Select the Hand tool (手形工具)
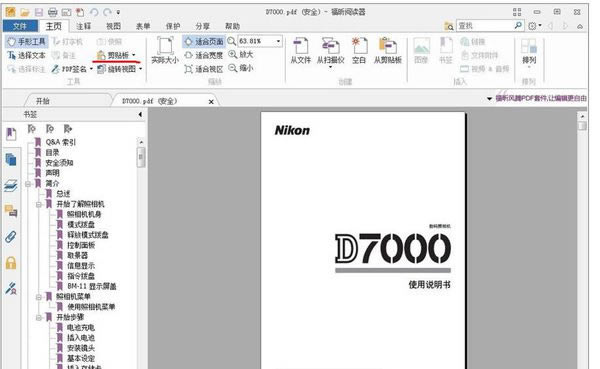 coord(27,41)
